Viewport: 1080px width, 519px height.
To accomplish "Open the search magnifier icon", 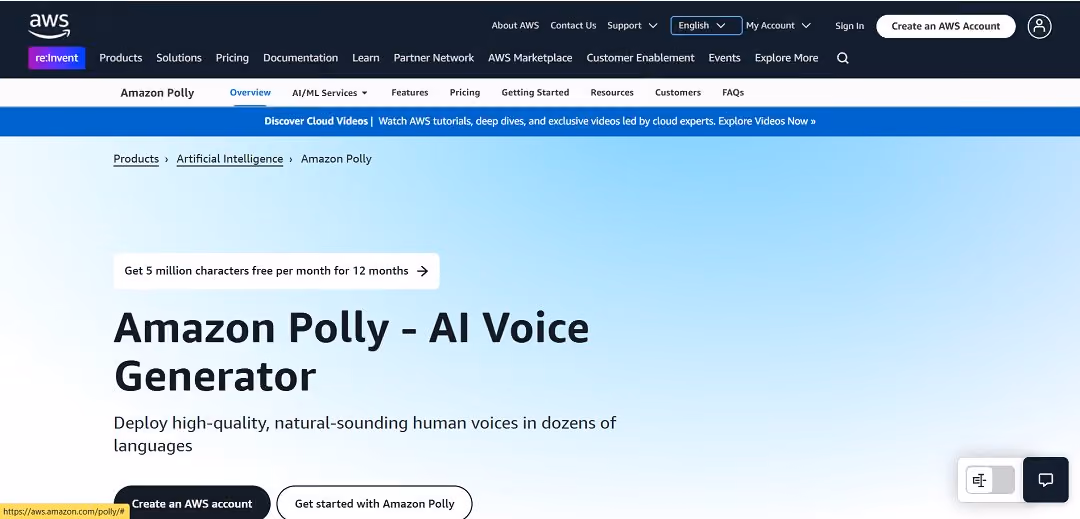I will click(x=842, y=58).
